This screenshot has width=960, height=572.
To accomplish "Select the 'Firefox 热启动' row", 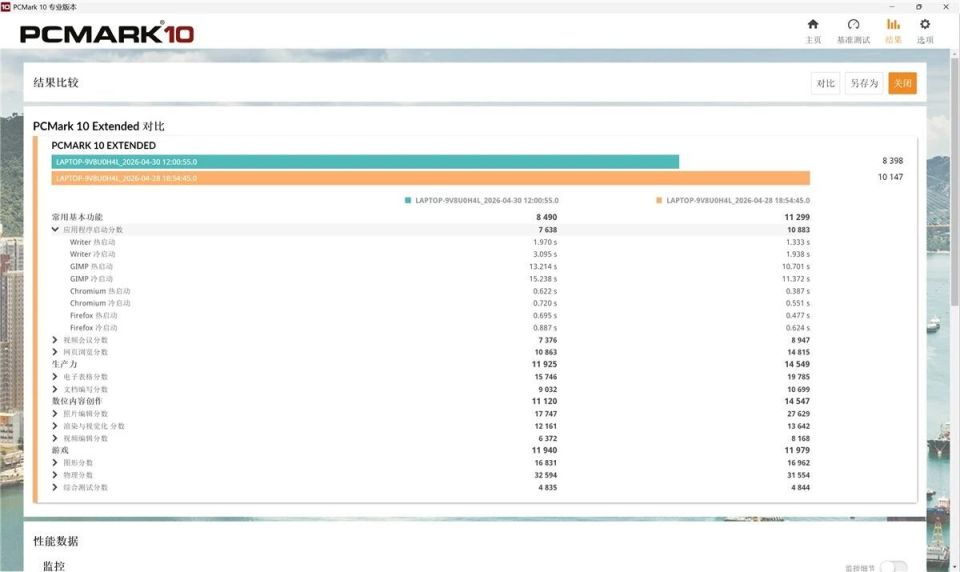I will [430, 315].
